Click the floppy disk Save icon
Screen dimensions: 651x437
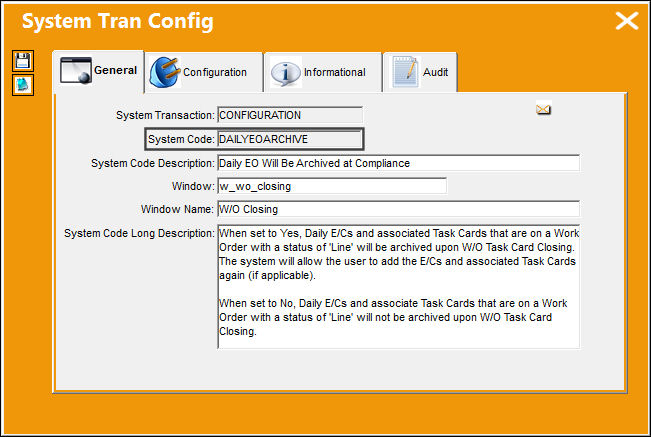click(23, 61)
